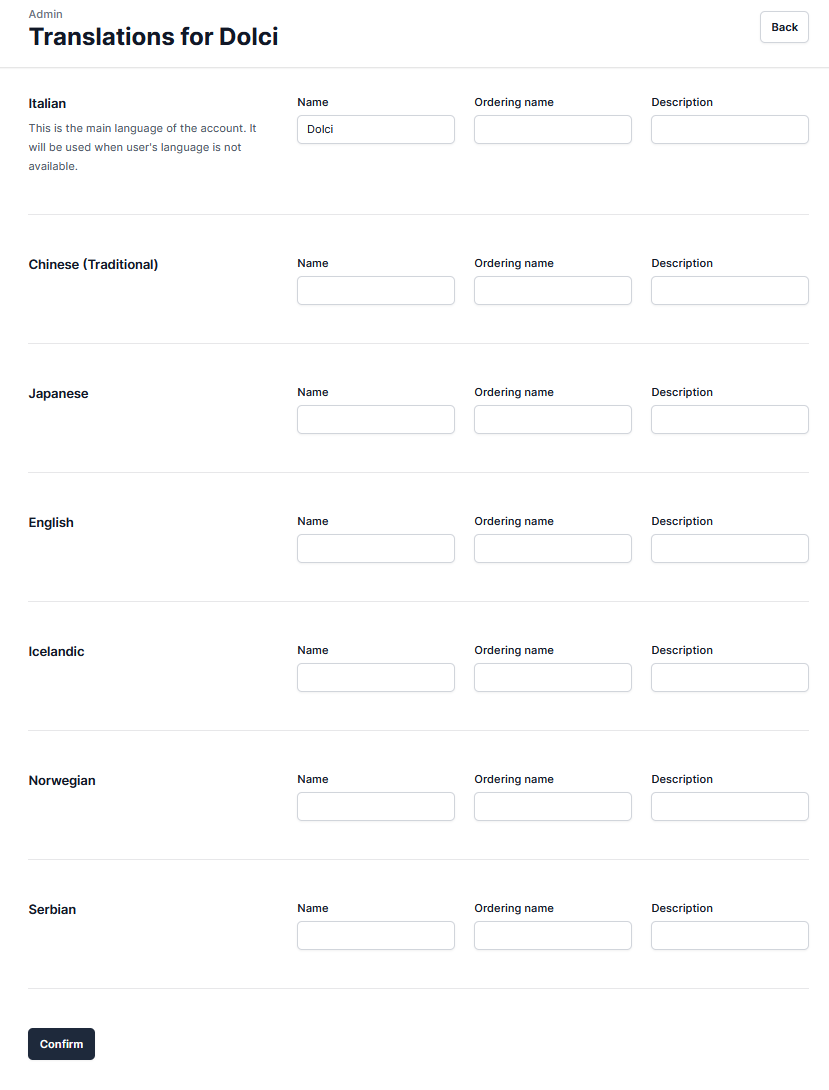Click the English Name field
Image resolution: width=829 pixels, height=1090 pixels.
[375, 548]
